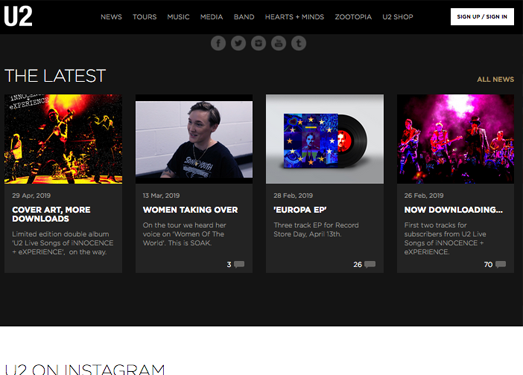This screenshot has height=375, width=523.
Task: Click the Europa EP vinyl thumbnail
Action: pos(325,139)
